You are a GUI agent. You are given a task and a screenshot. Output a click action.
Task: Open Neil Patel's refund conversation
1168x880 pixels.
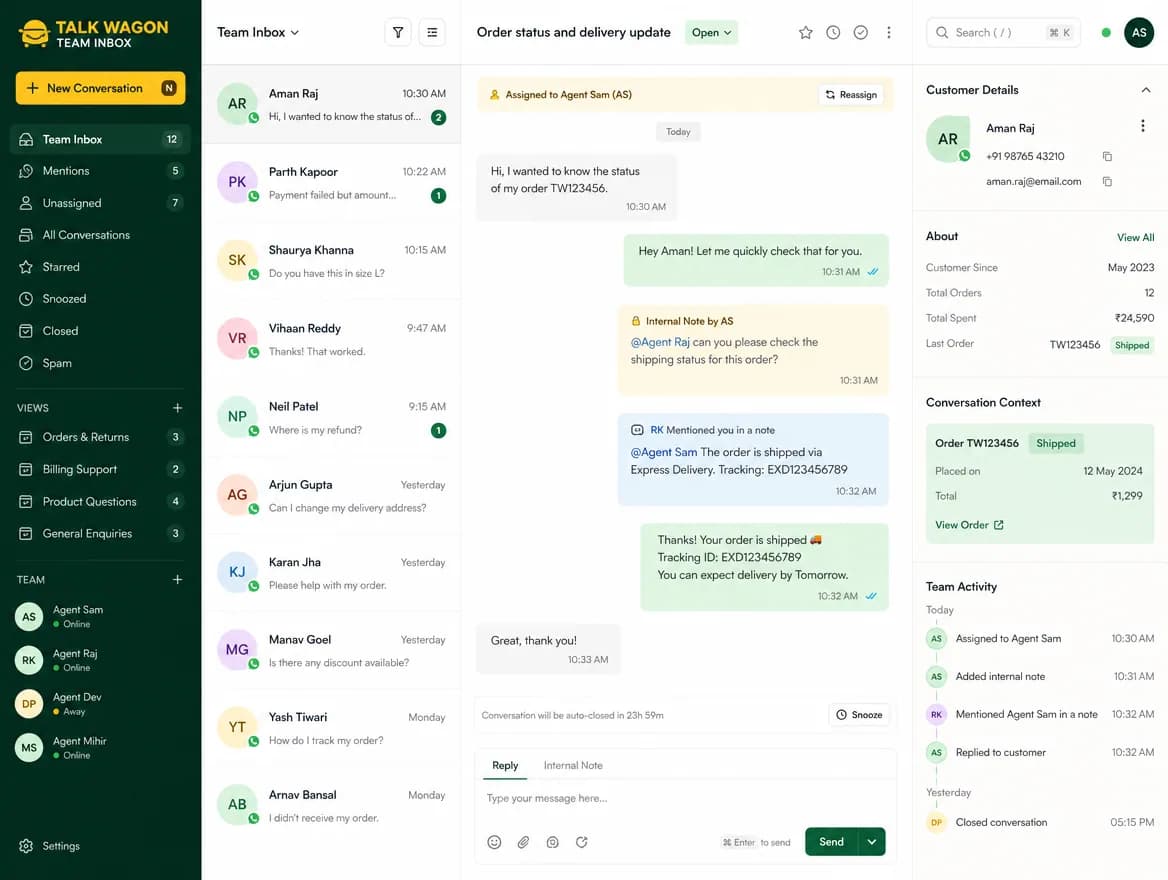(331, 418)
